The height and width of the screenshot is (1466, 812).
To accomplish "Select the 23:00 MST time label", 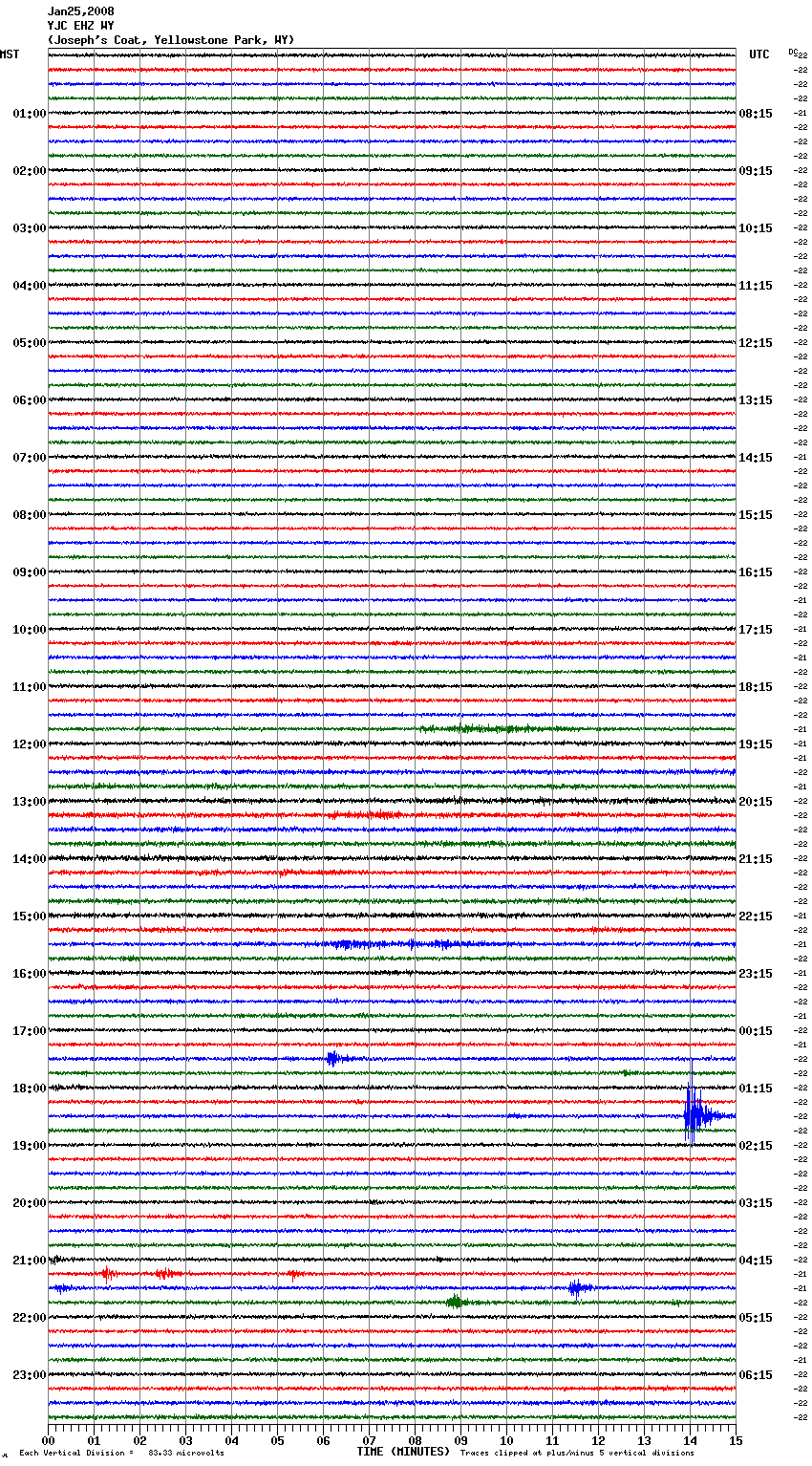I will click(29, 1375).
